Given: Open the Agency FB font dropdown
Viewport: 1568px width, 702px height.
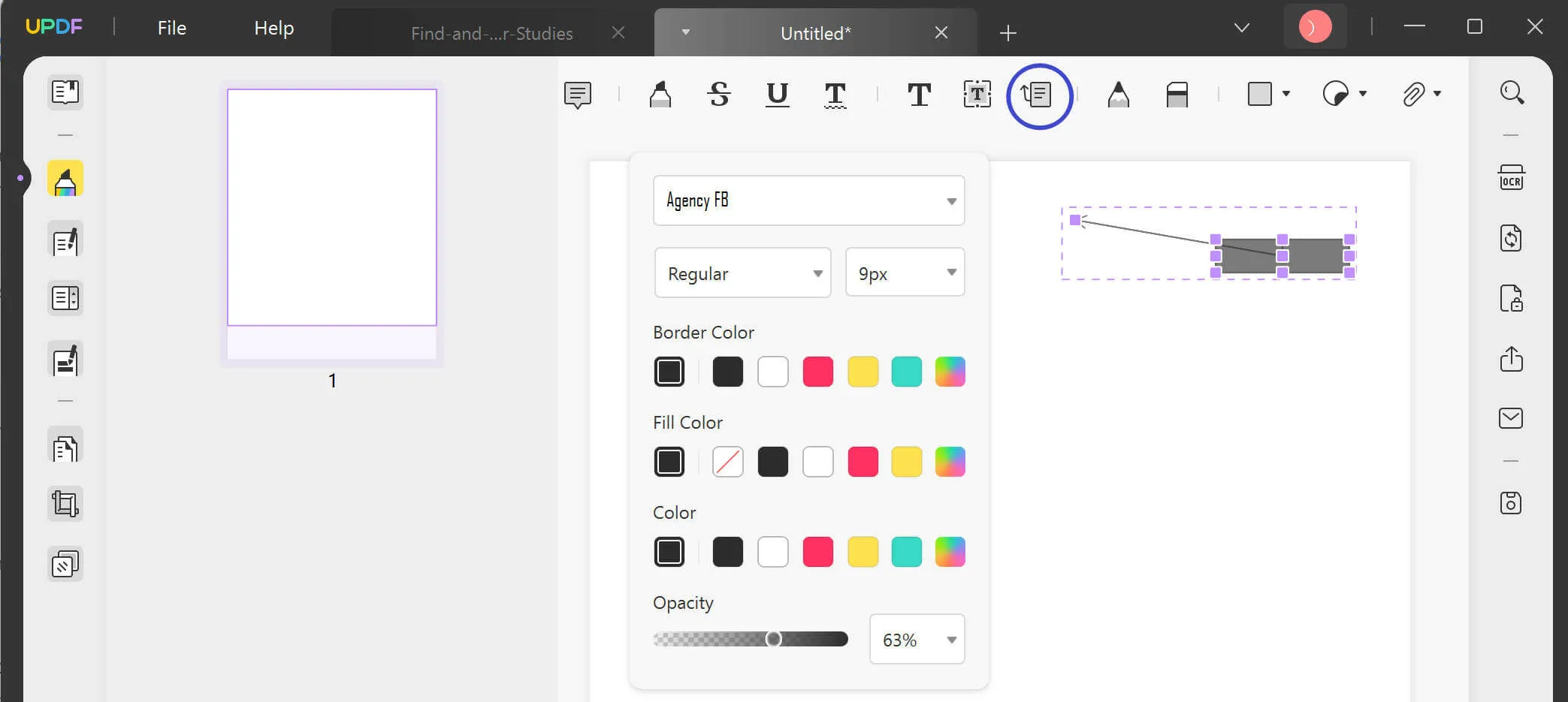Looking at the screenshot, I should pos(808,200).
